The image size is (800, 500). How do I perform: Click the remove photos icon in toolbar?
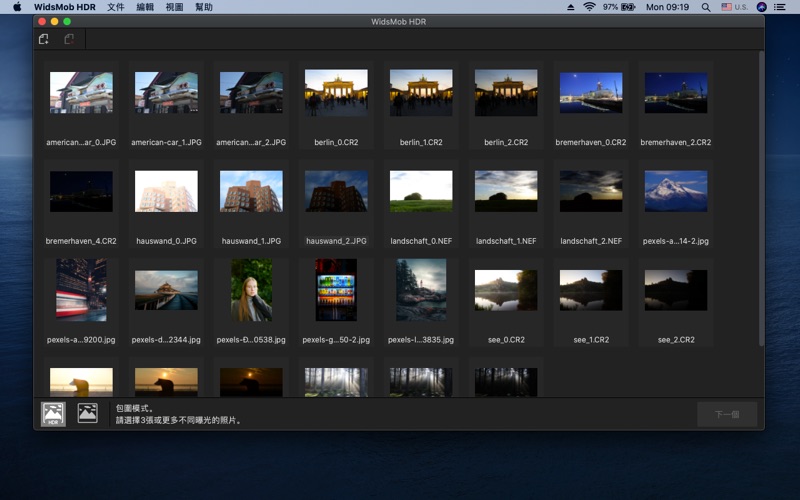69,40
